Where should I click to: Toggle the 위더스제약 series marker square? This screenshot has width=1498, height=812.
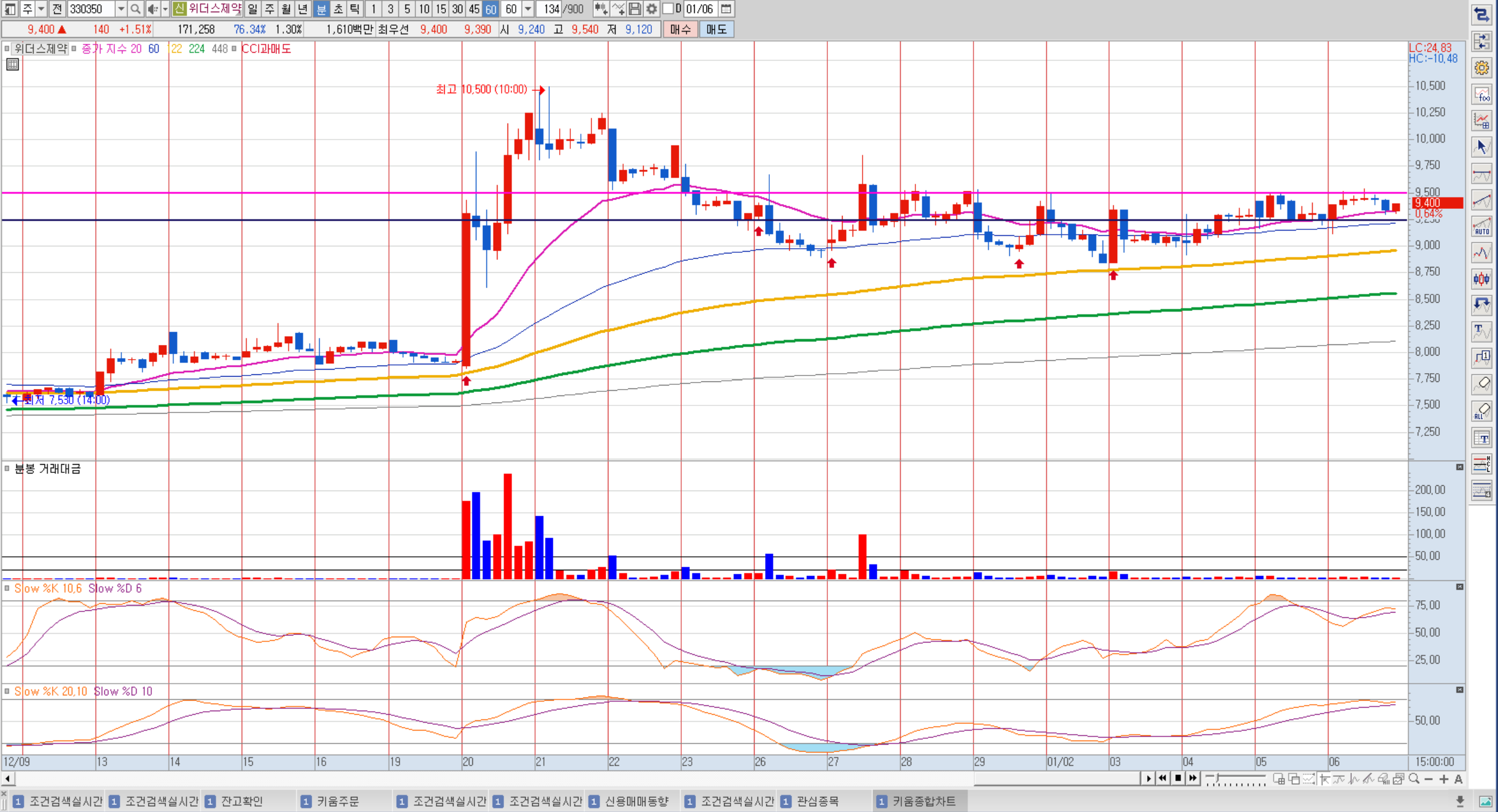[x=7, y=49]
